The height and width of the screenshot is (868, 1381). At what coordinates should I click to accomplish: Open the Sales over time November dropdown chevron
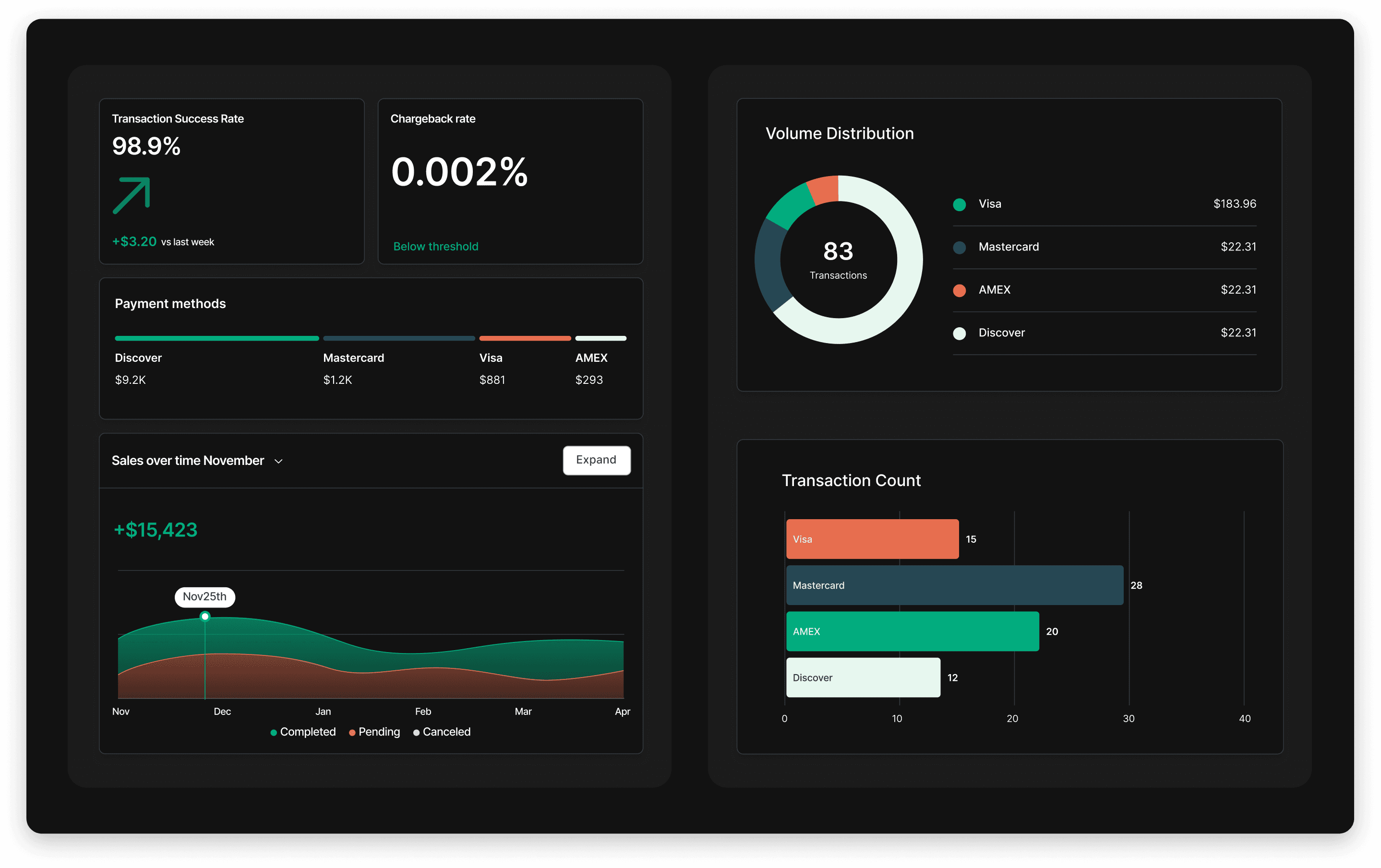[x=279, y=462]
